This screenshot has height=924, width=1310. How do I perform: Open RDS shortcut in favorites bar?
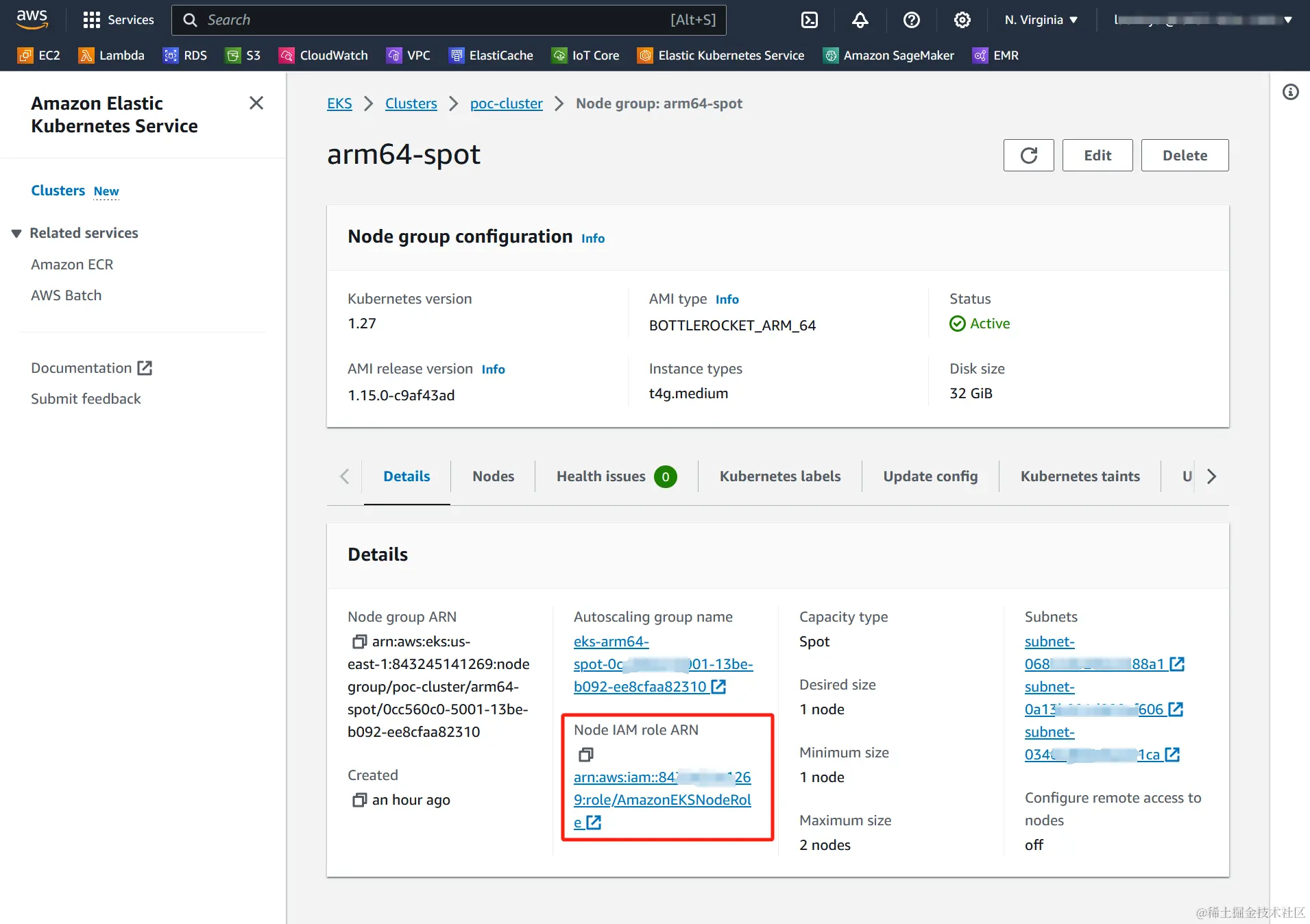tap(185, 56)
